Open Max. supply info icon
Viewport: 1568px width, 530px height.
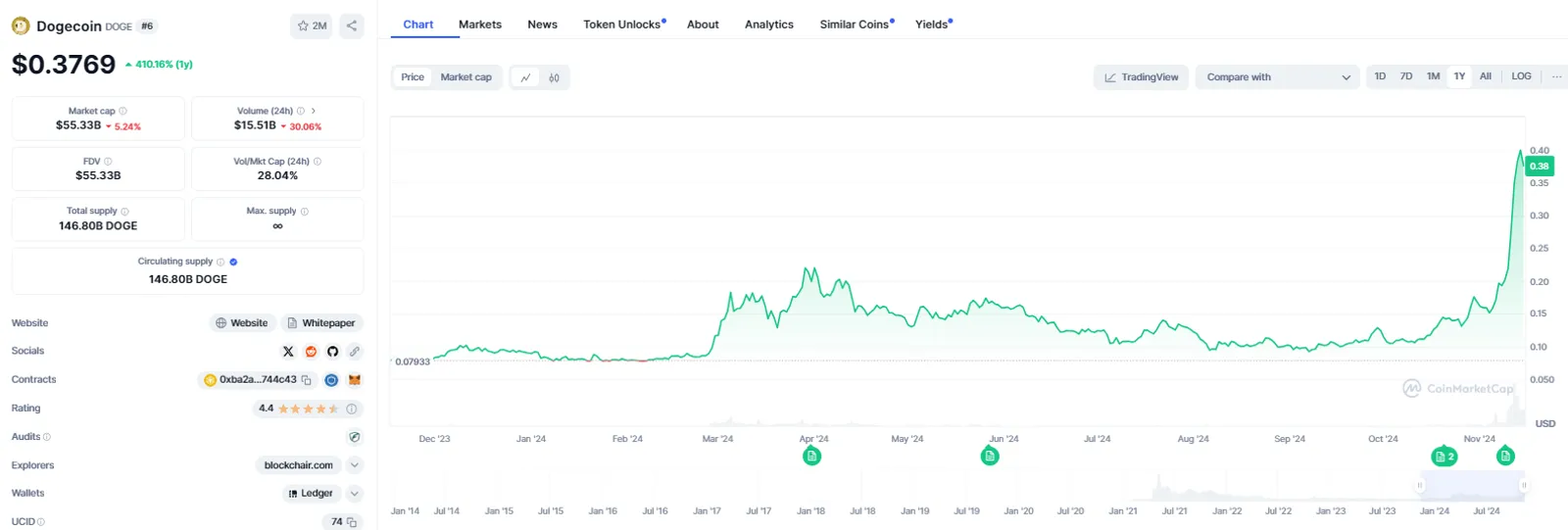click(304, 212)
